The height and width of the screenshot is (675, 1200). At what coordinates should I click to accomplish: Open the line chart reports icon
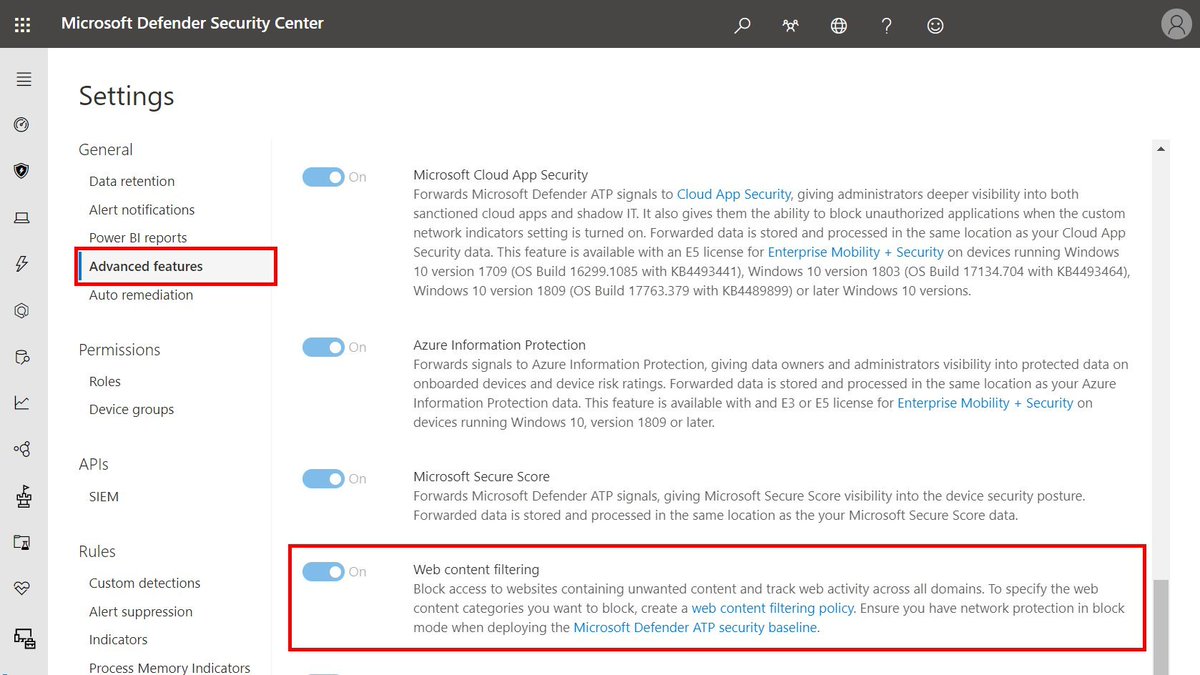(x=22, y=403)
